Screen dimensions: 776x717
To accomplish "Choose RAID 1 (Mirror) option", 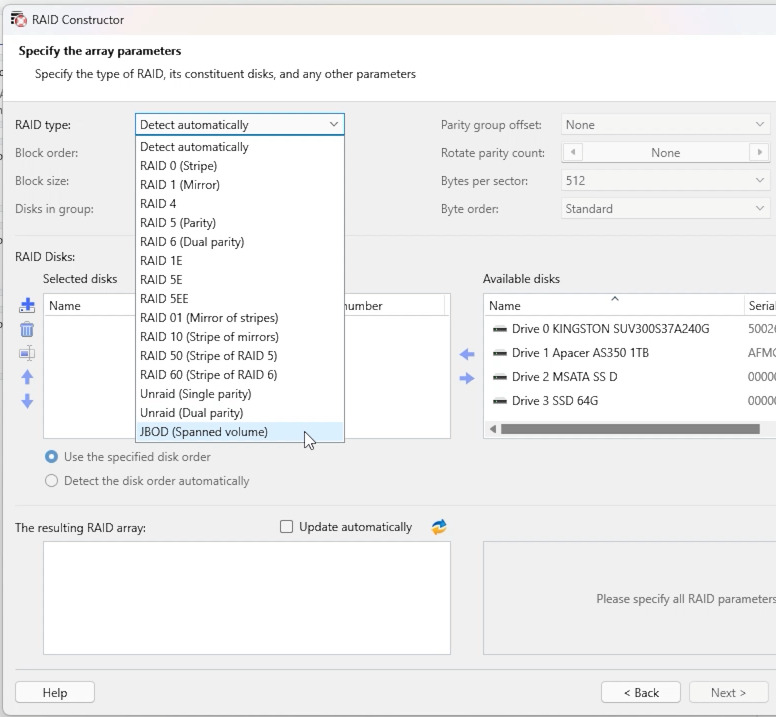I will tap(240, 185).
